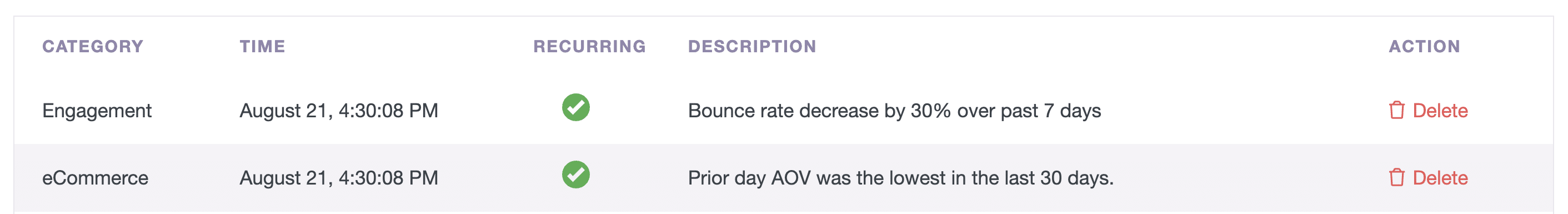Open the Prior day AOV lowest description
This screenshot has width=1568, height=214.
click(x=900, y=178)
